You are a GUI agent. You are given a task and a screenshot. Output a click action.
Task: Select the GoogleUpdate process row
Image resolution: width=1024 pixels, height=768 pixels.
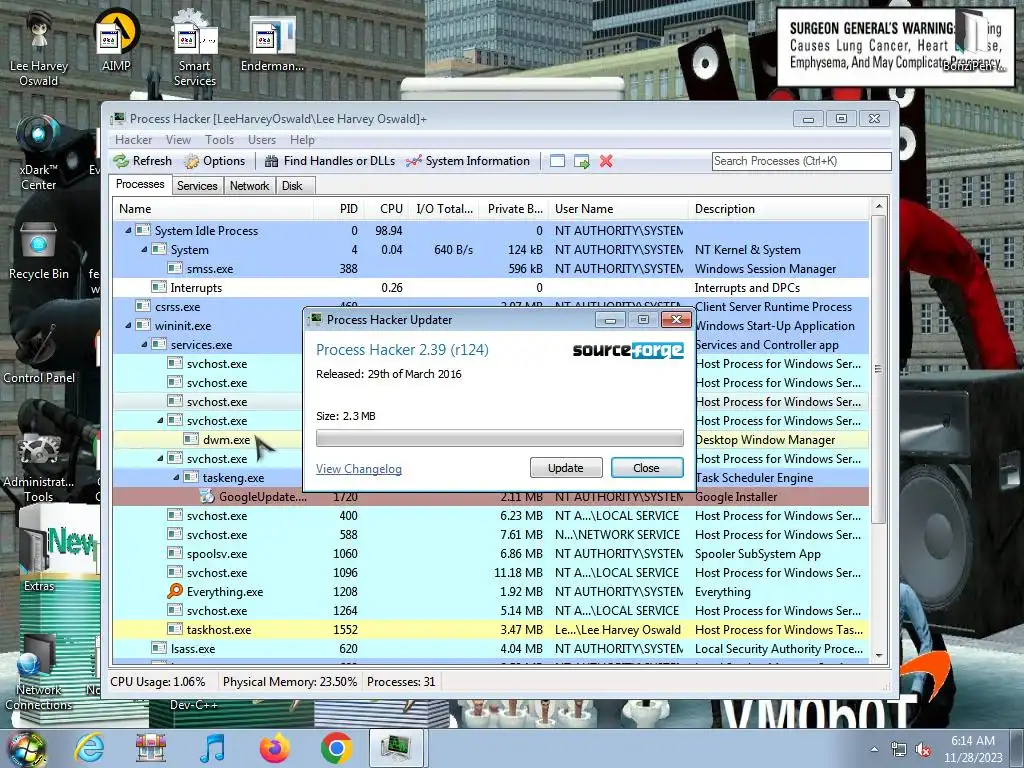click(491, 496)
